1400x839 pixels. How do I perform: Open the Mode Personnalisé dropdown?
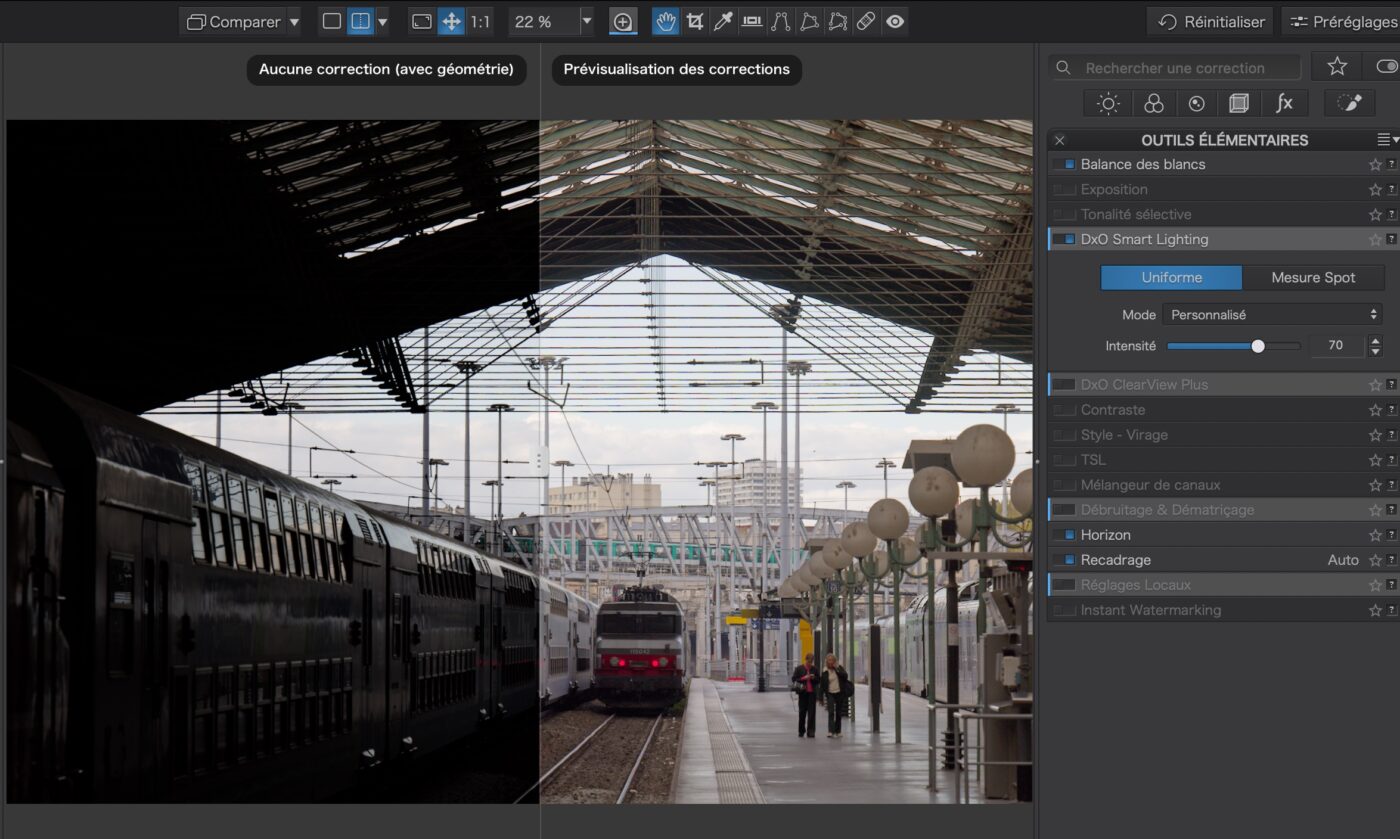pyautogui.click(x=1272, y=314)
